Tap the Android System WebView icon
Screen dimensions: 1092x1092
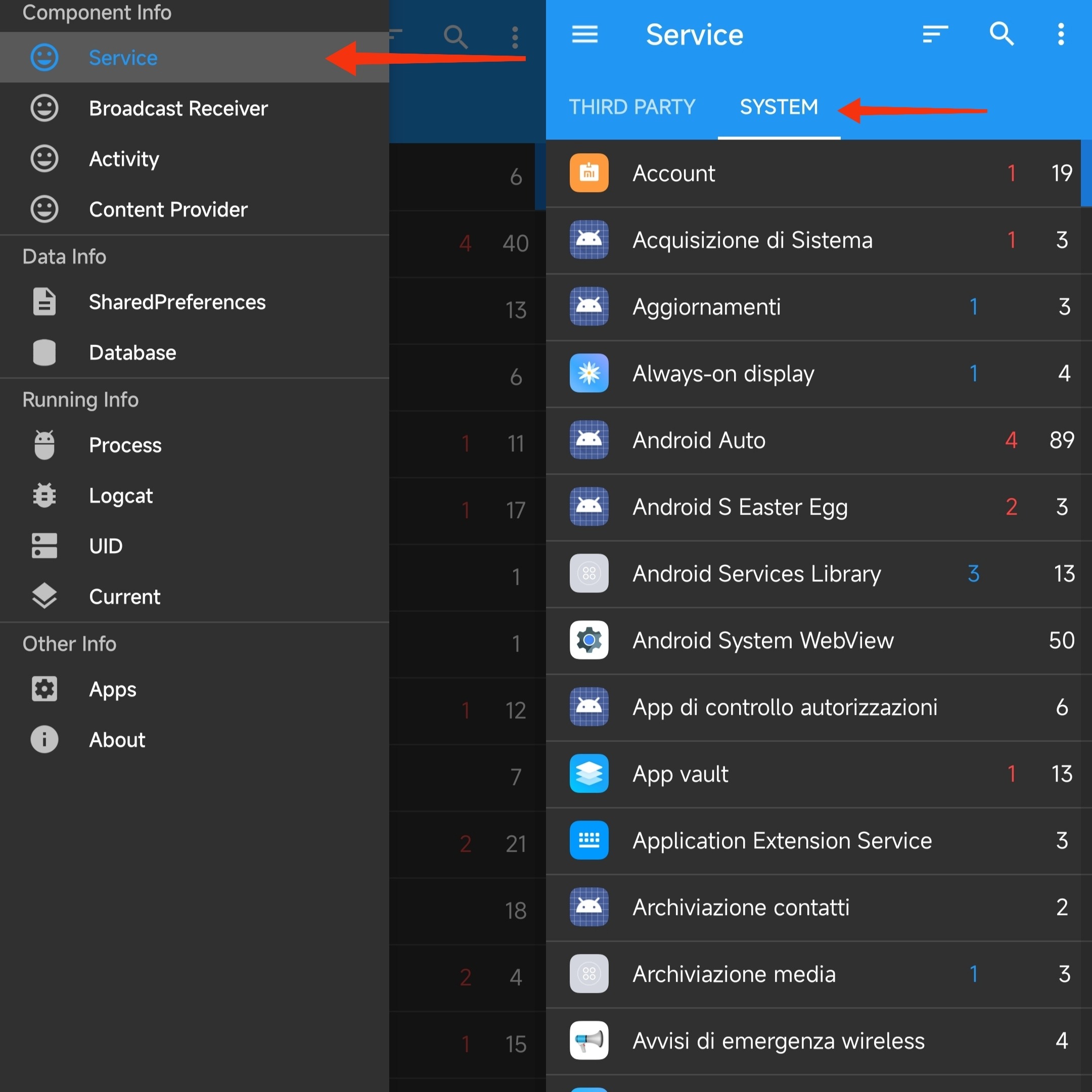point(589,641)
